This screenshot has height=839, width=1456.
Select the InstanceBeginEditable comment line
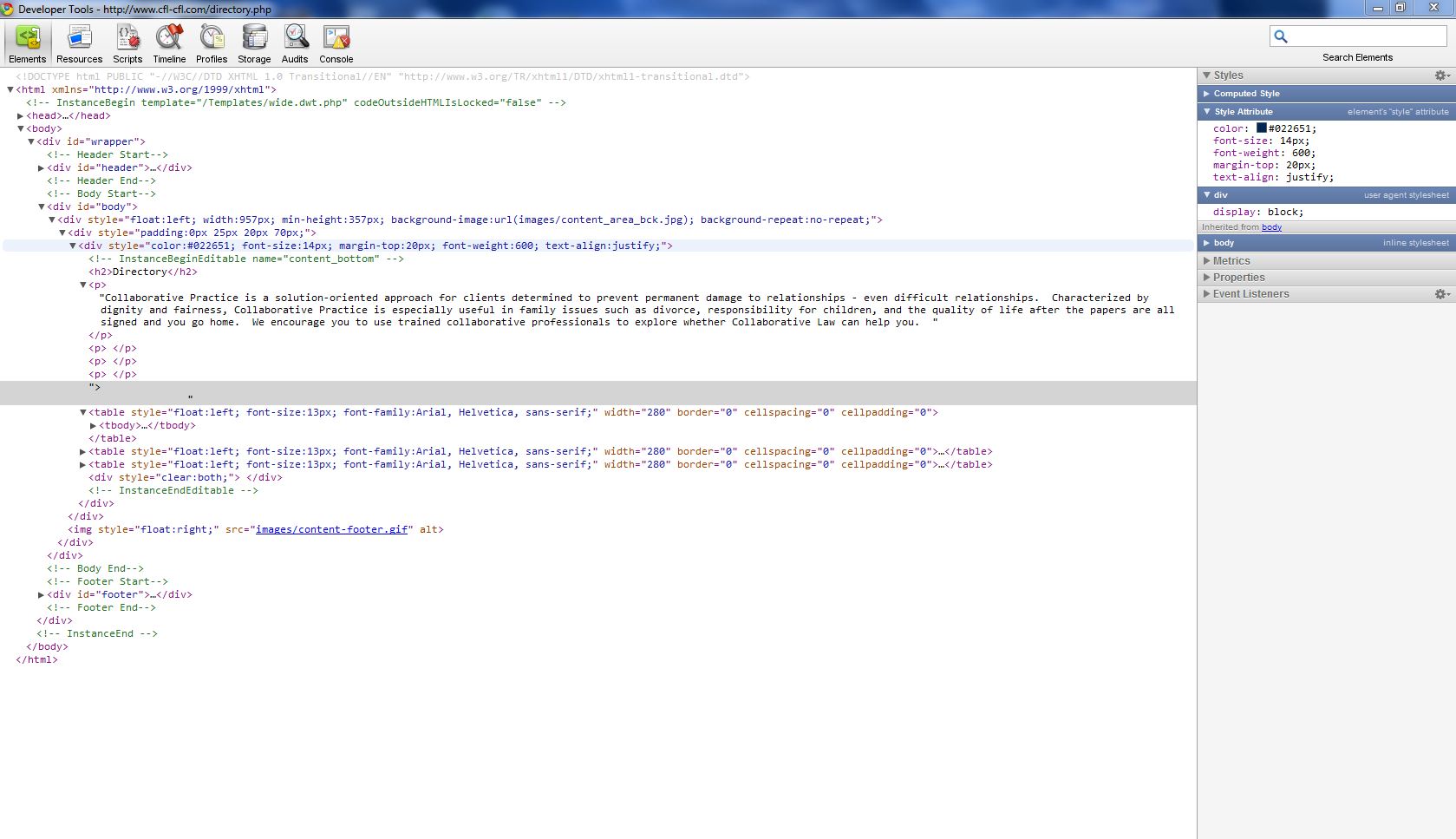(x=246, y=259)
